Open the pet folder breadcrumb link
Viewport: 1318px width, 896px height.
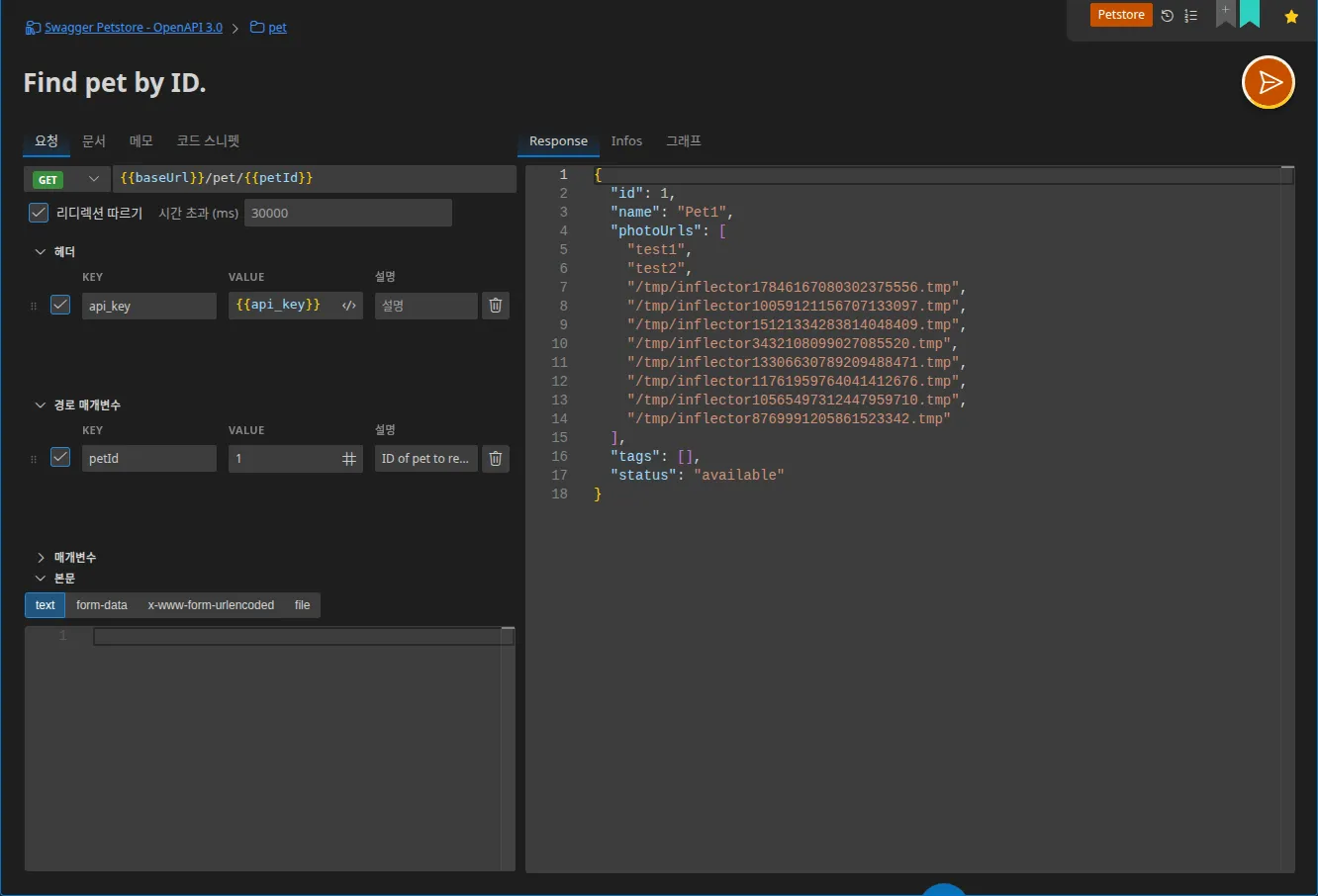pyautogui.click(x=278, y=28)
